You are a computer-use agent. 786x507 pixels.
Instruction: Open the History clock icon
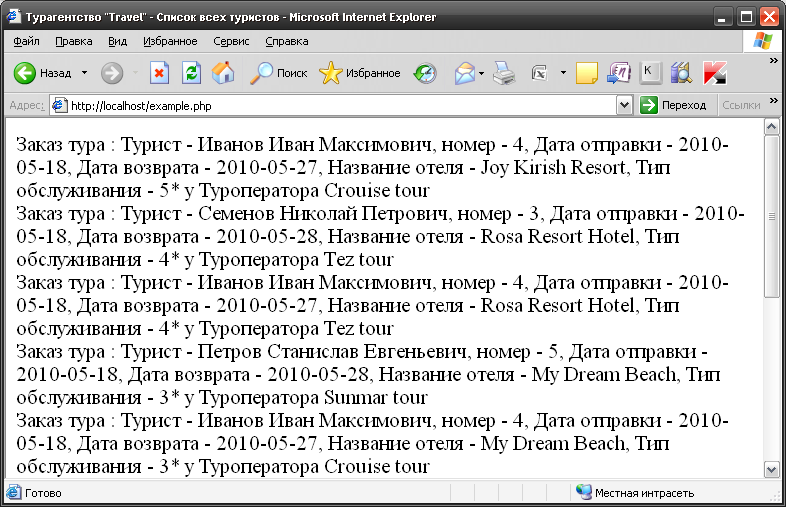click(x=425, y=73)
